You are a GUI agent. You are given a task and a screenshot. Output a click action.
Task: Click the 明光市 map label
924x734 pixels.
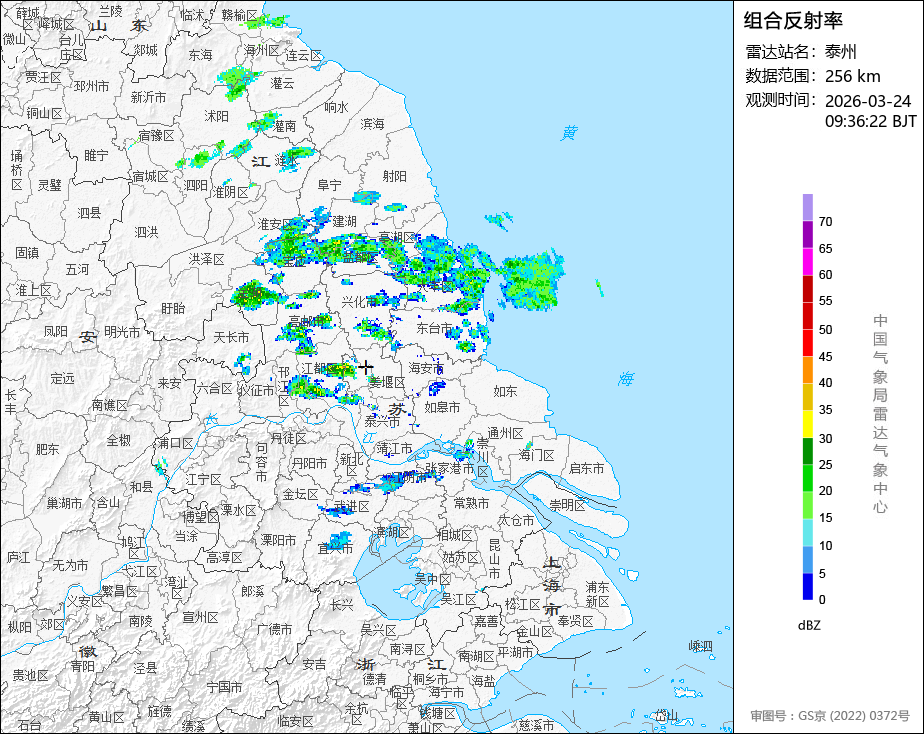pyautogui.click(x=122, y=332)
